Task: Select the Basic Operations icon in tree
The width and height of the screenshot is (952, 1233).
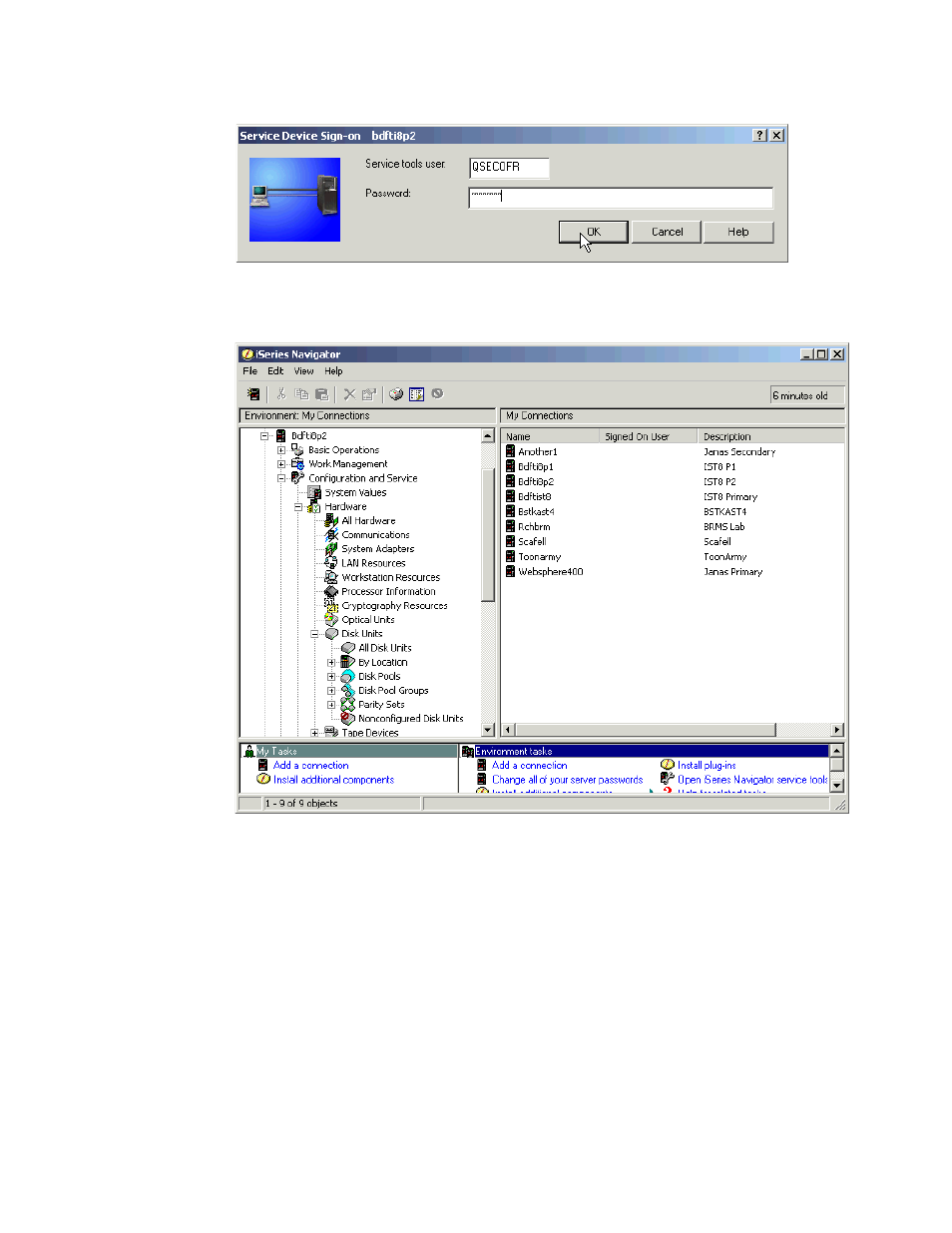Action: click(x=297, y=450)
